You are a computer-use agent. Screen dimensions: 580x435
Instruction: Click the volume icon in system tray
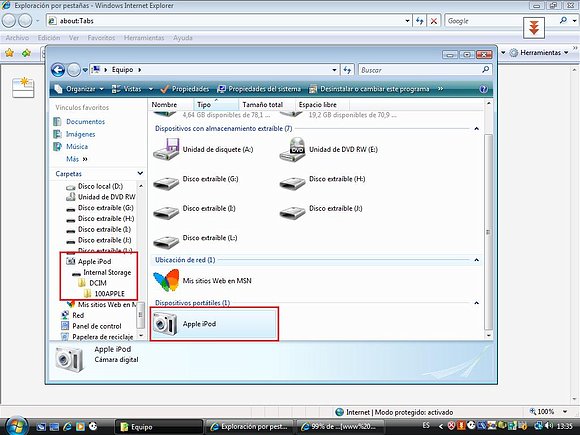click(549, 426)
